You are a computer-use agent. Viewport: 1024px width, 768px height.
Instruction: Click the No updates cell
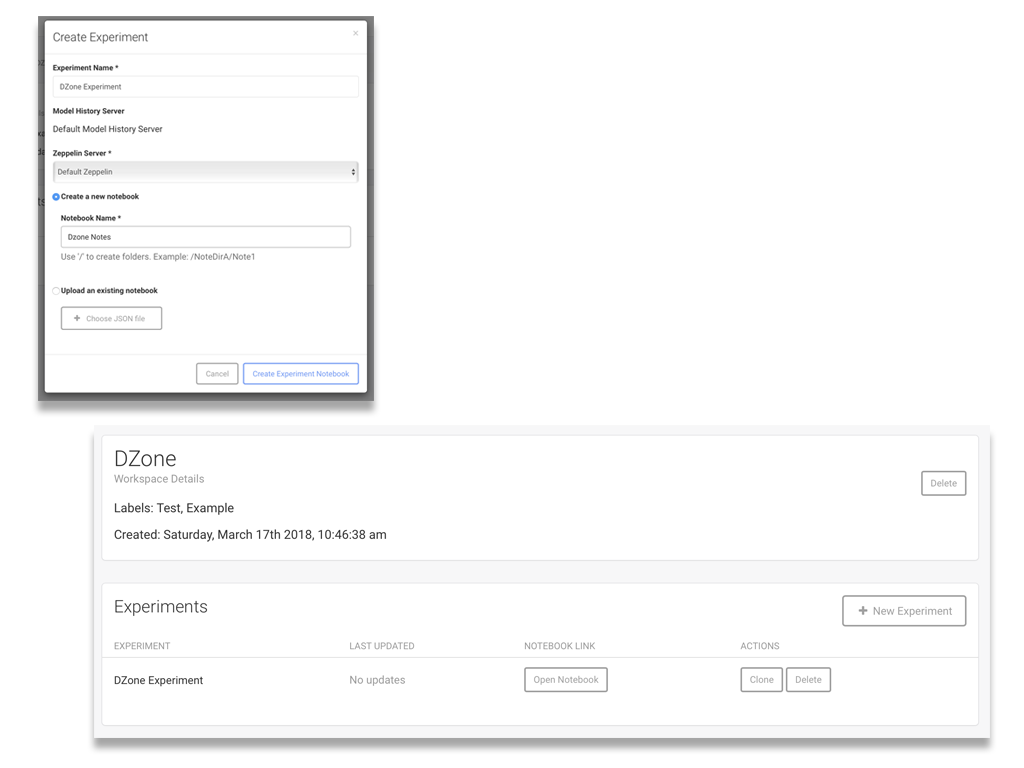tap(377, 680)
